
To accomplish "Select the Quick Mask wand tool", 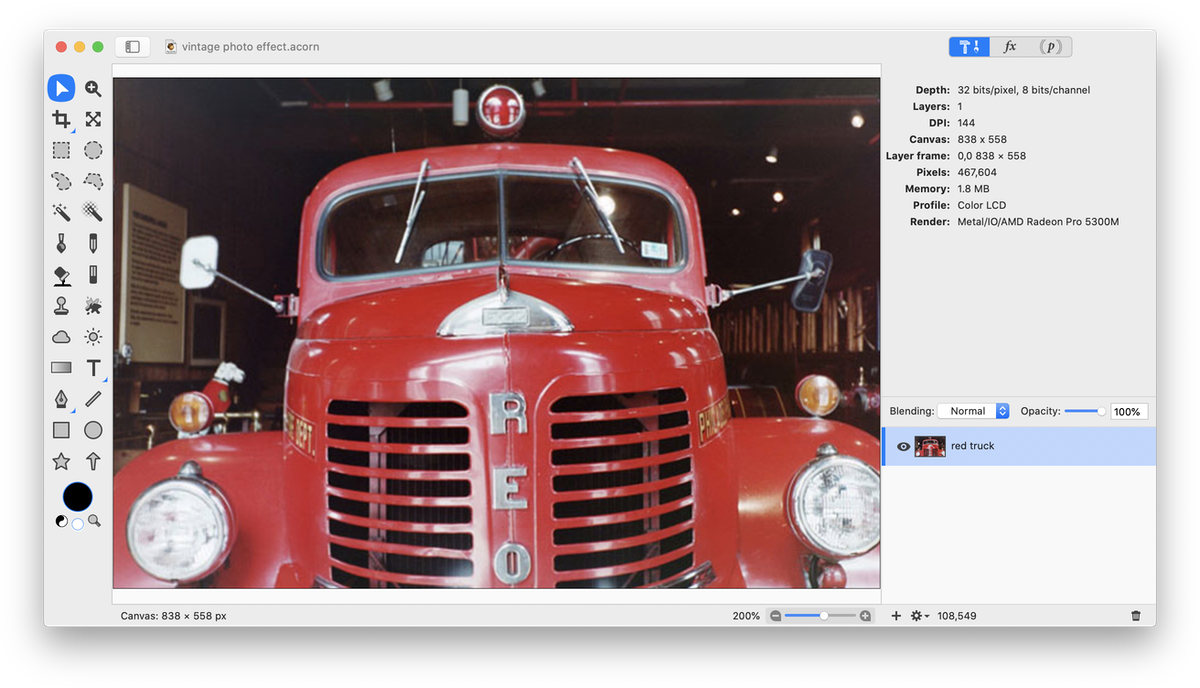I will pos(93,212).
